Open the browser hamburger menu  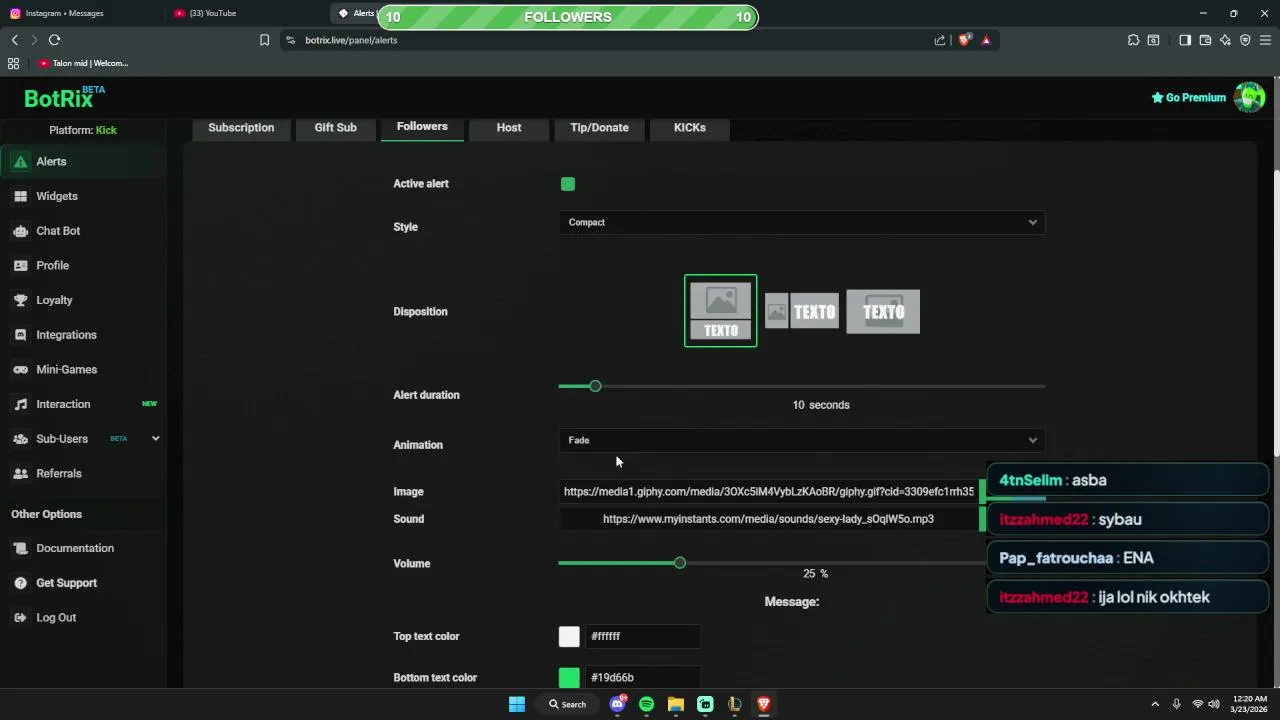tap(1265, 40)
